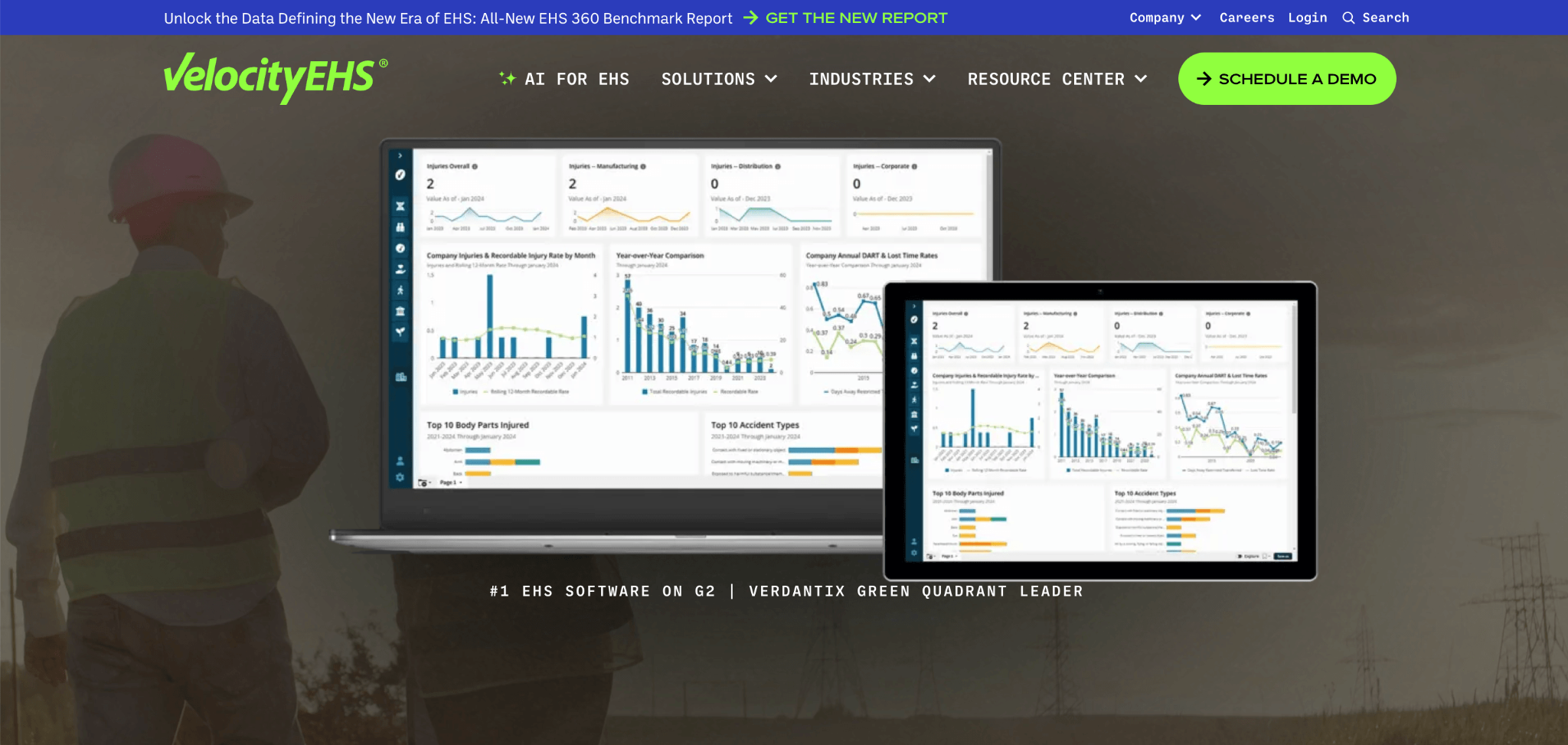Click the magnifier Search icon

[x=1348, y=18]
